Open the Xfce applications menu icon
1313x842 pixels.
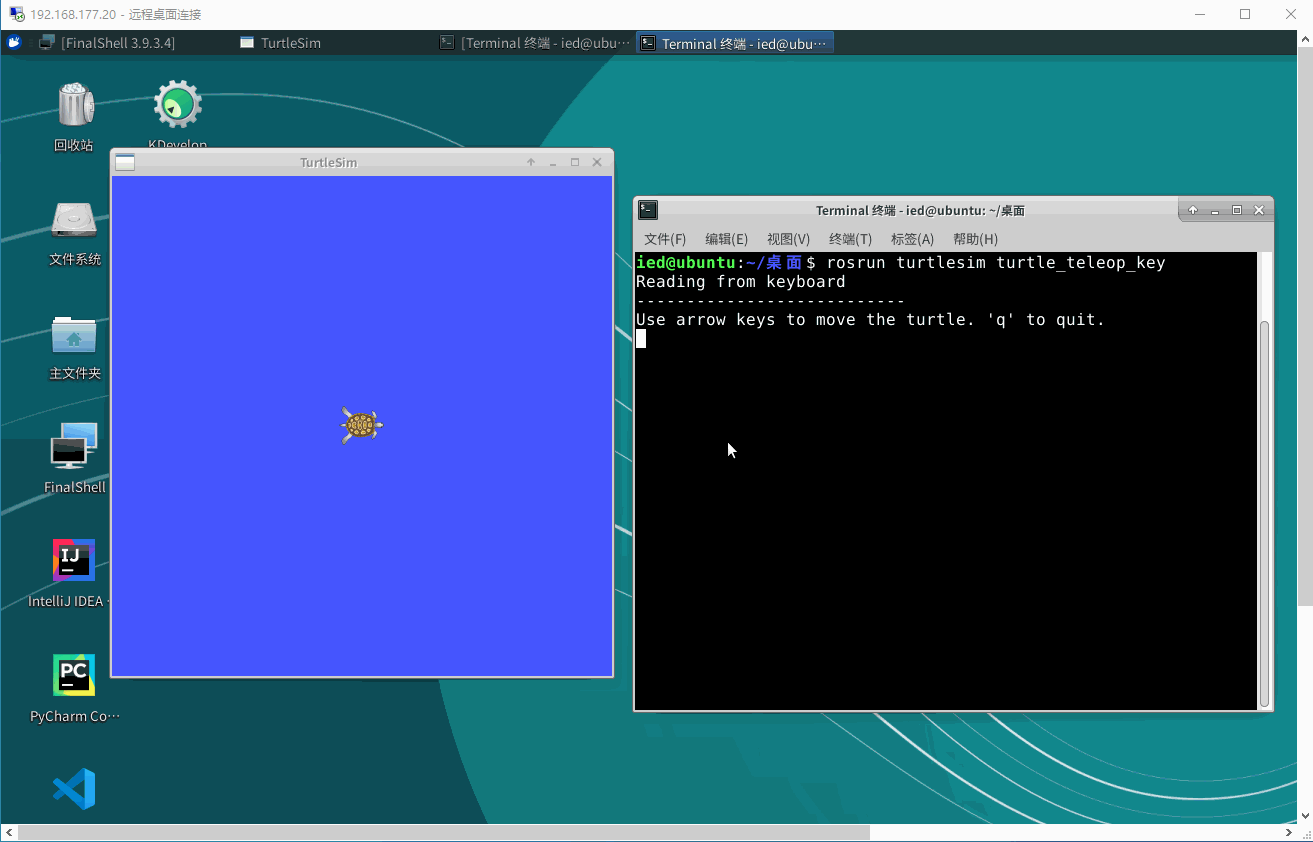click(x=15, y=43)
